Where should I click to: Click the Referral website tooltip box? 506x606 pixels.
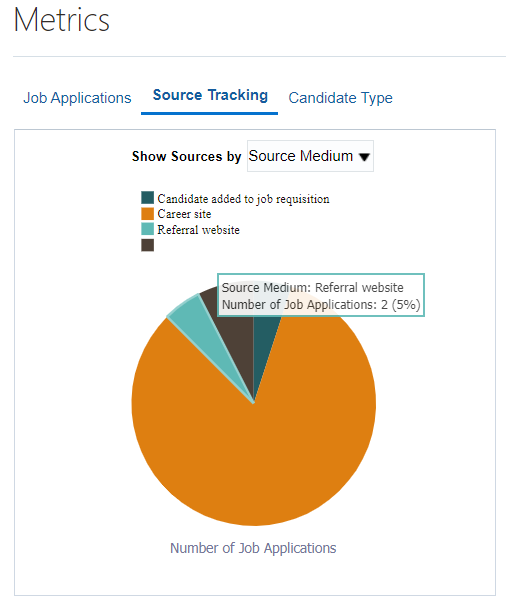[x=321, y=295]
